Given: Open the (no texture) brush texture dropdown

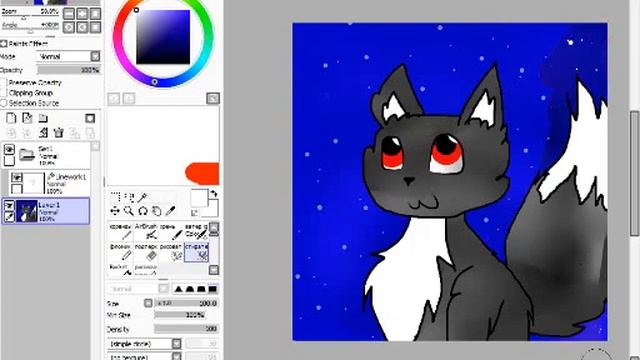Looking at the screenshot, I should point(144,356).
